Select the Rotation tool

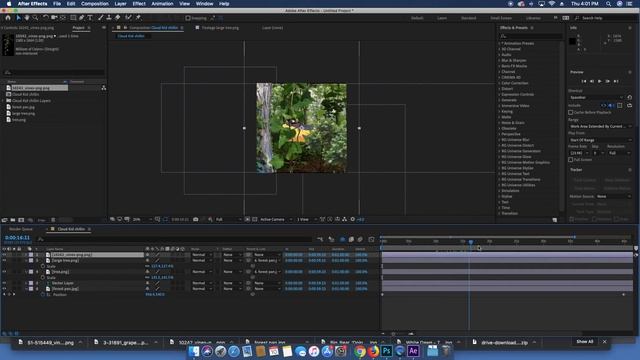coord(46,18)
